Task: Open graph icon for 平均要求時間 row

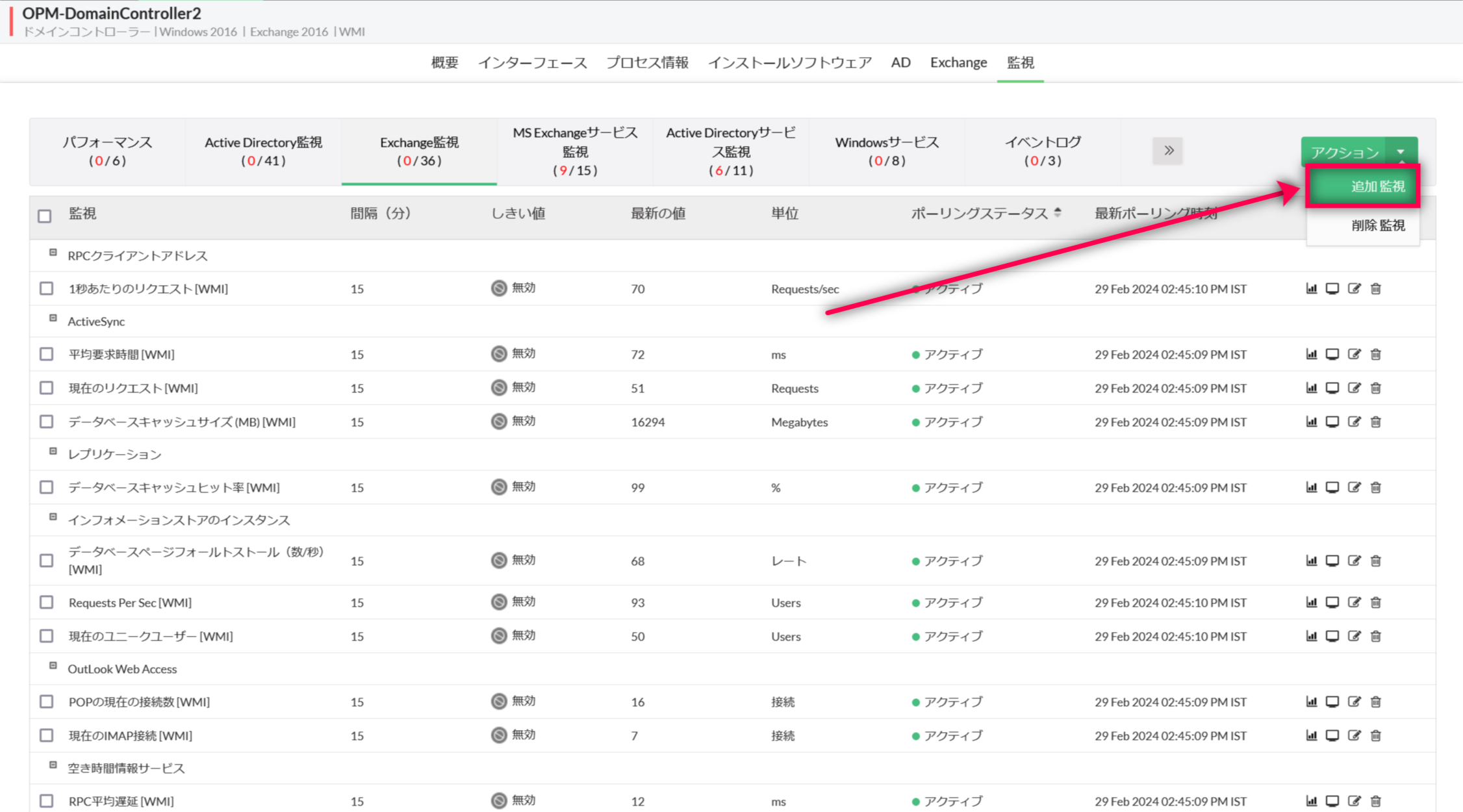Action: pos(1311,354)
